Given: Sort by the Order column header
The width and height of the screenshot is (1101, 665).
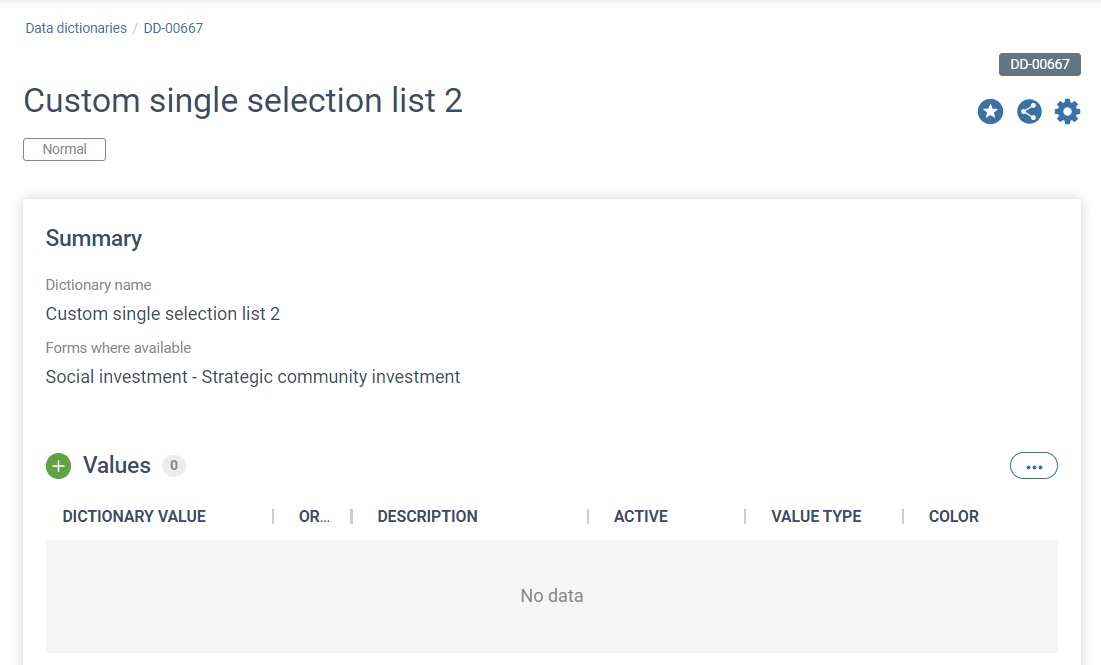Looking at the screenshot, I should pos(314,516).
